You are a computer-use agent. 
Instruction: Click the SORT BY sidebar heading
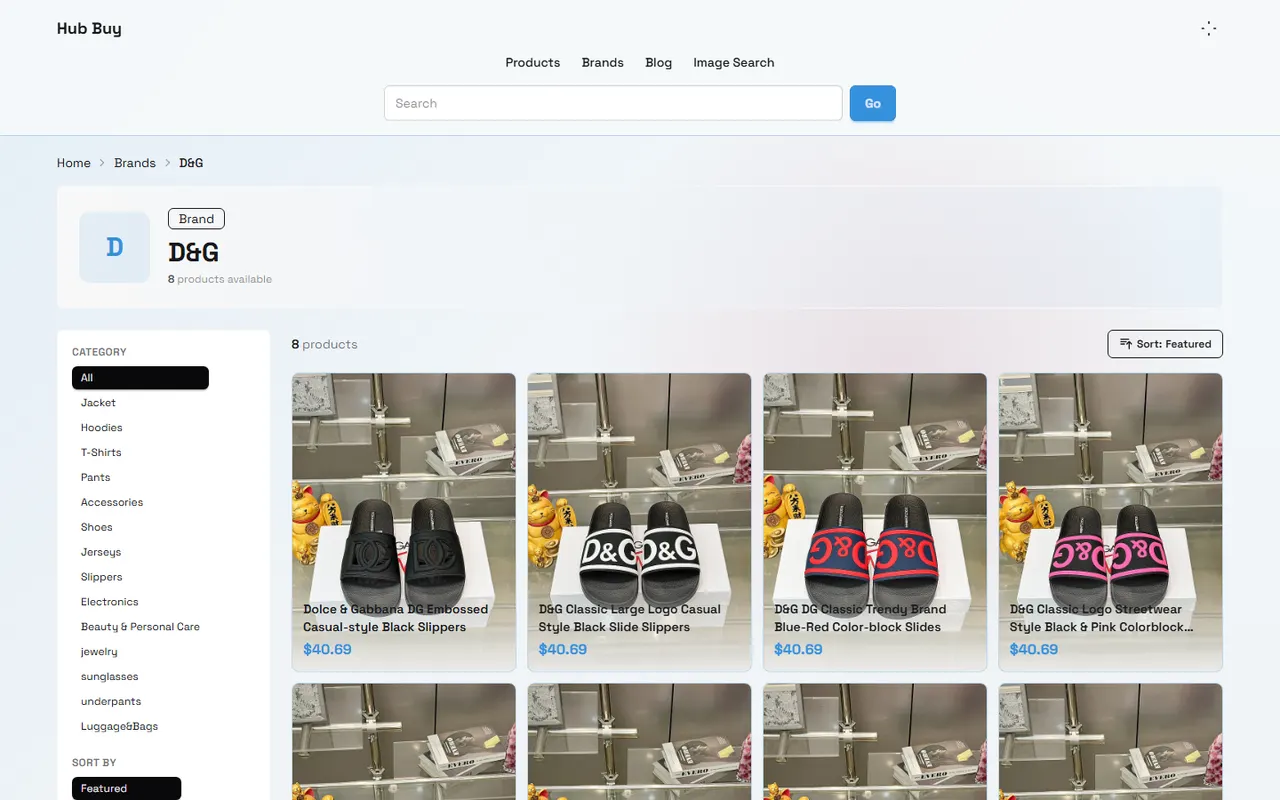[94, 763]
